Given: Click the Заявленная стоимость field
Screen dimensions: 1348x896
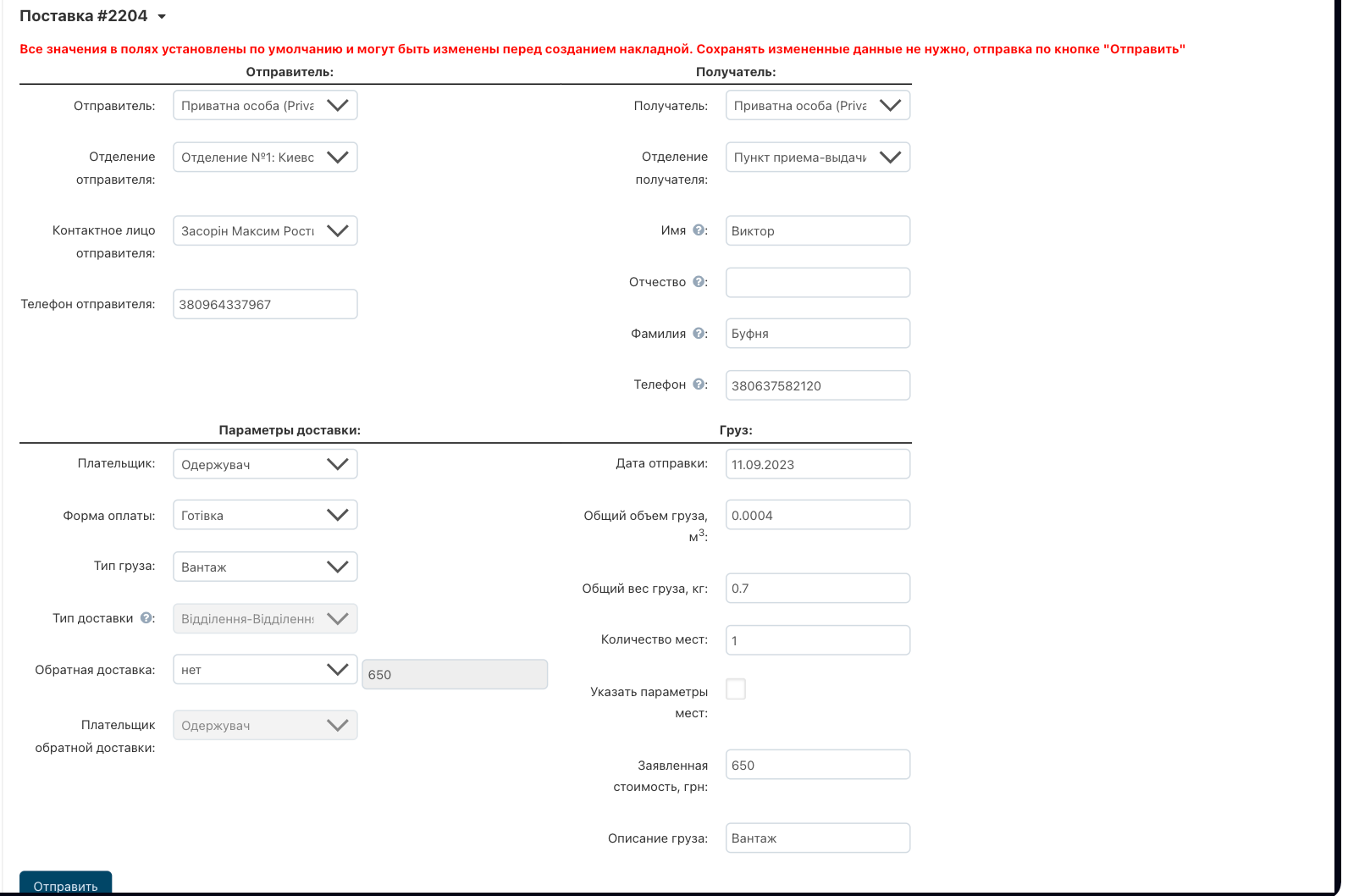Looking at the screenshot, I should pos(817,765).
